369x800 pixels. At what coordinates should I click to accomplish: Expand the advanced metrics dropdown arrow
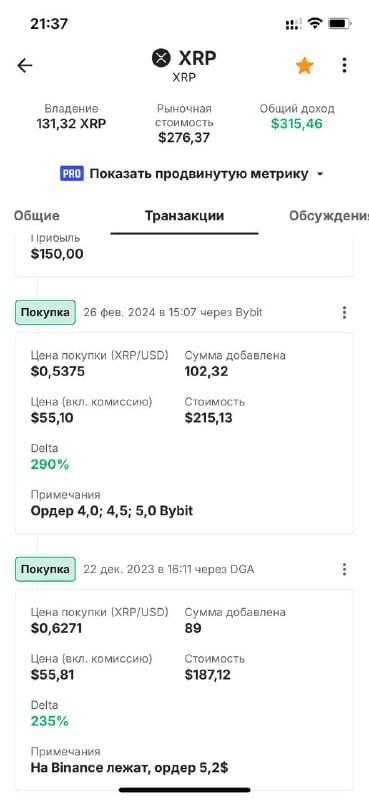point(320,174)
